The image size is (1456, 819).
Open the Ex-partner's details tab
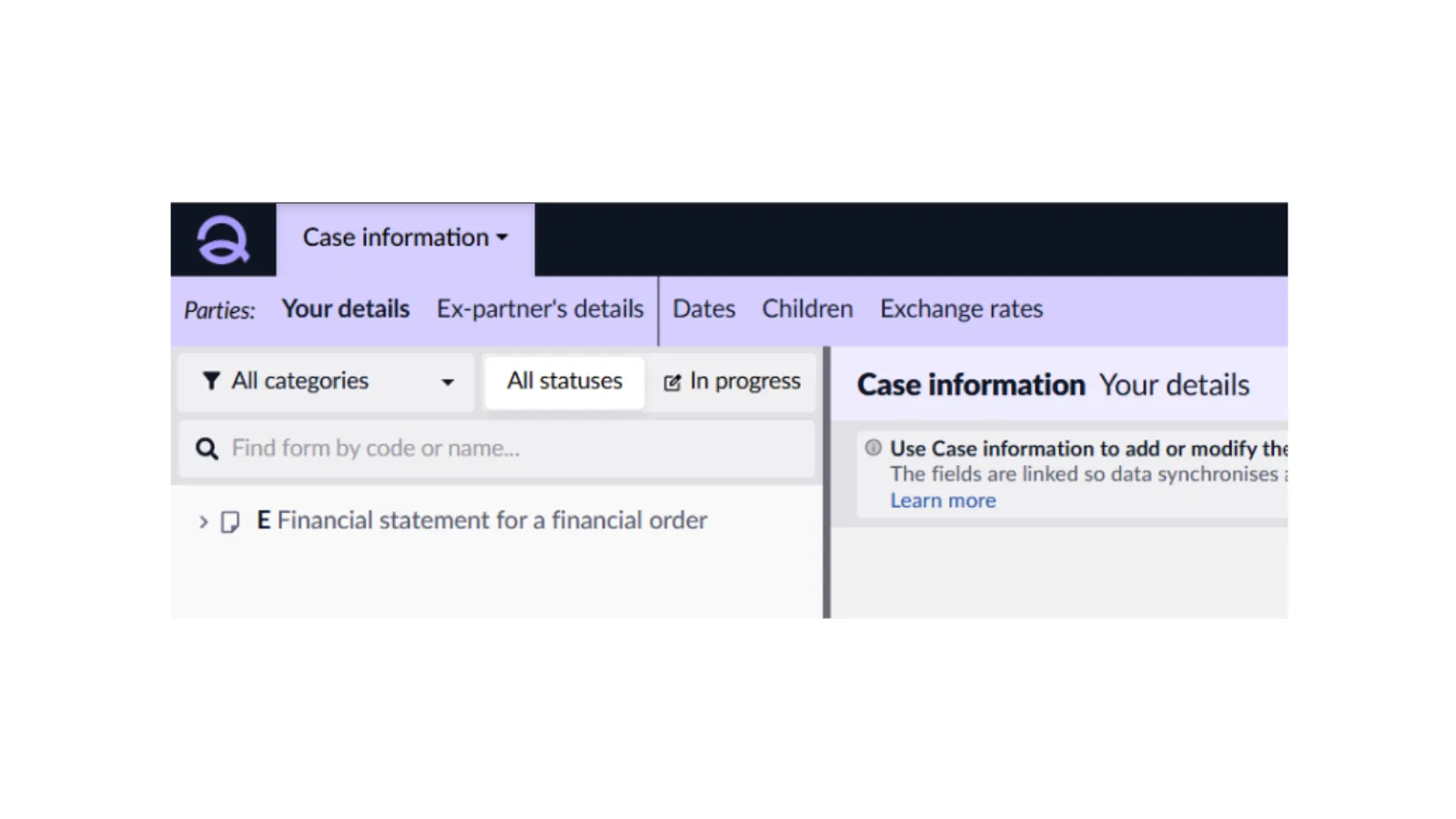540,309
